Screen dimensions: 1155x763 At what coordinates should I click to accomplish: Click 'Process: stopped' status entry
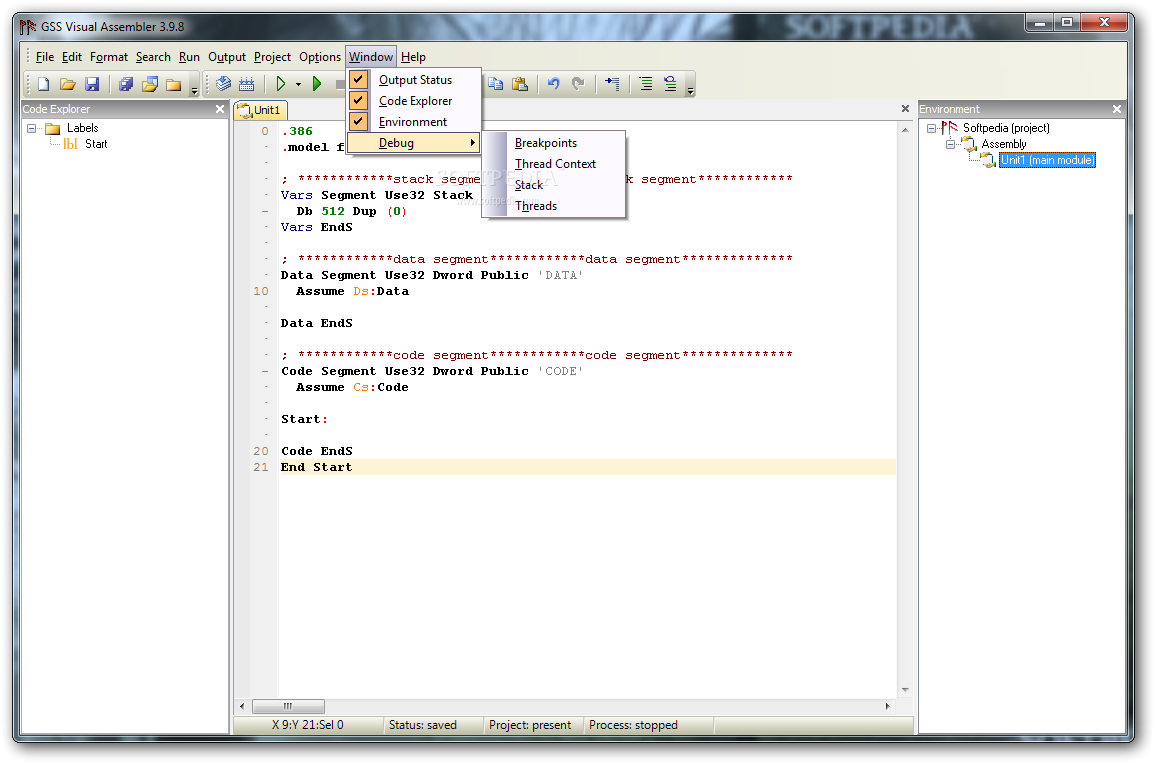(633, 725)
